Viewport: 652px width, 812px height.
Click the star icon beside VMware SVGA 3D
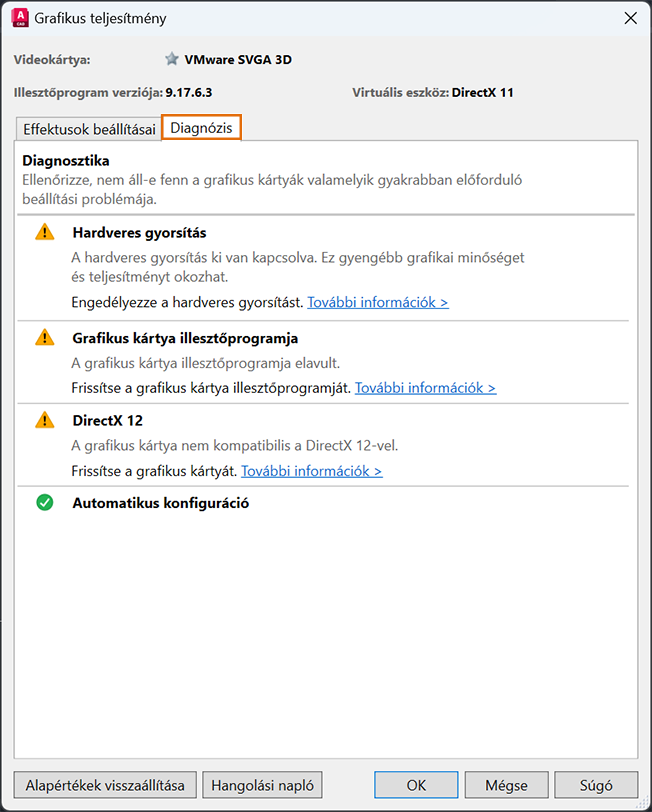[x=172, y=59]
